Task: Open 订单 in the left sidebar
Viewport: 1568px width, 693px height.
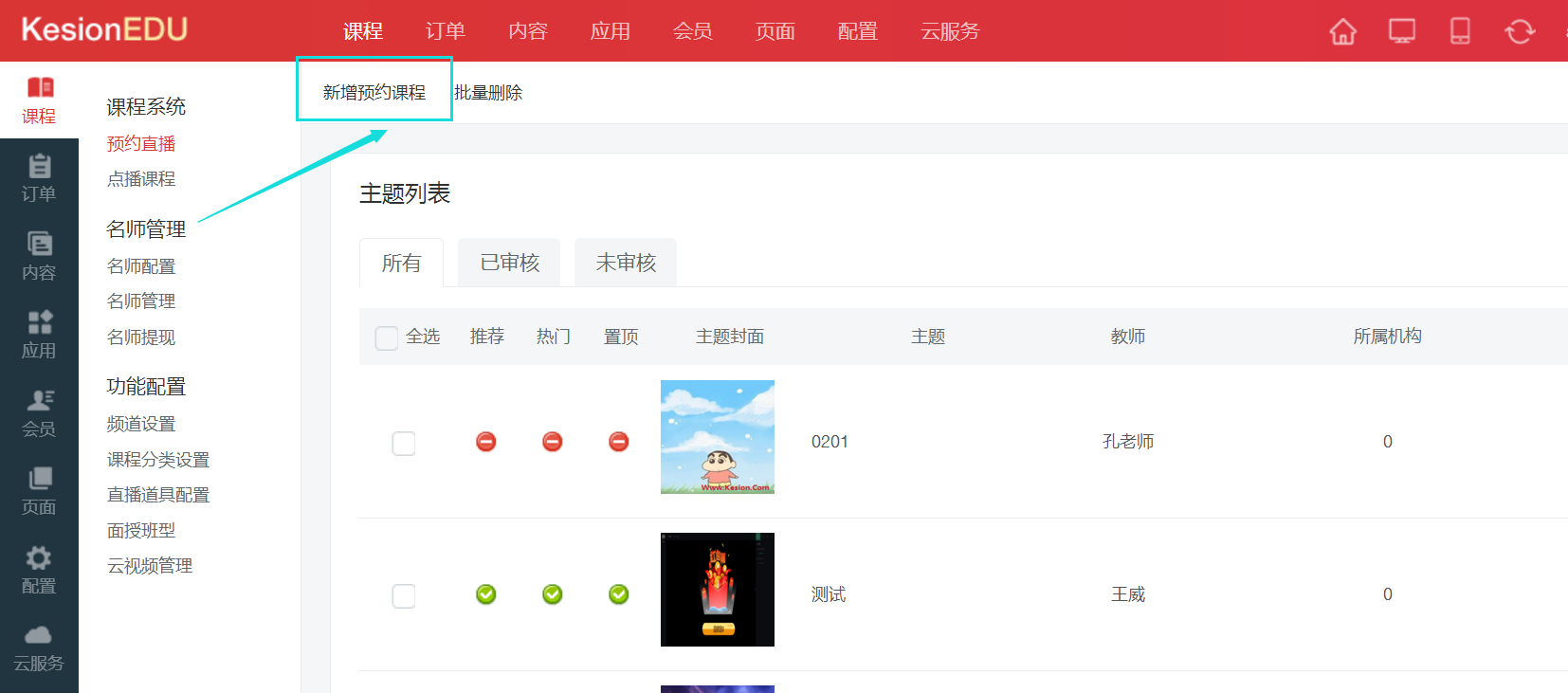Action: (x=39, y=178)
